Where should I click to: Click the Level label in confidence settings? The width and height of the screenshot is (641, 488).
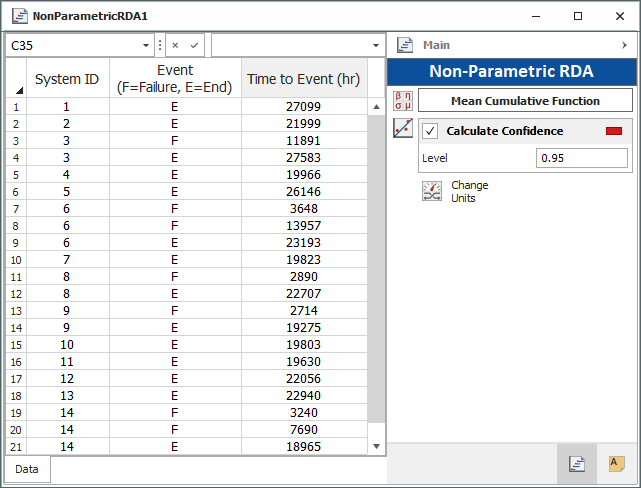(435, 158)
